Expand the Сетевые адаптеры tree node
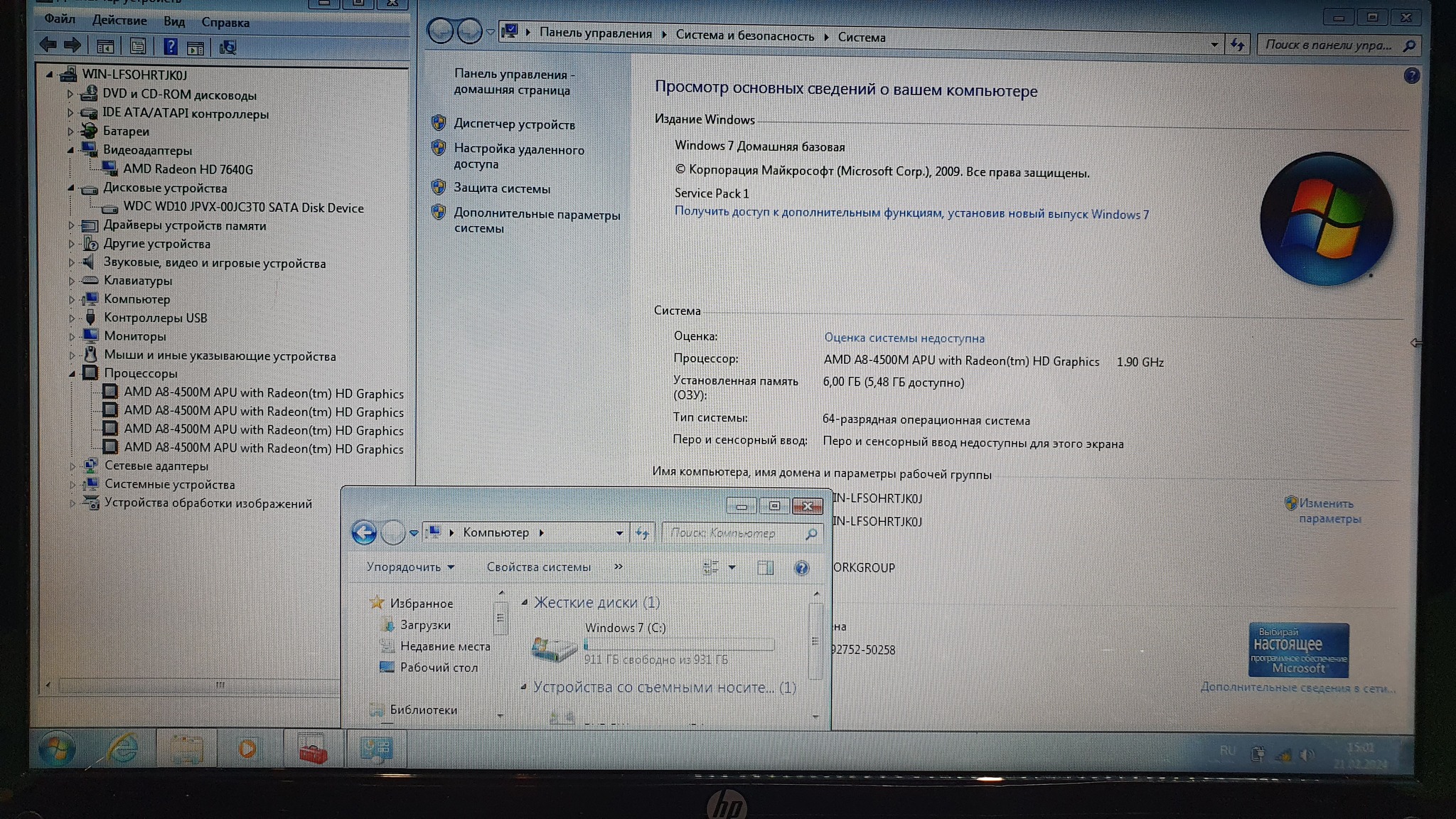The width and height of the screenshot is (1456, 819). [x=73, y=466]
